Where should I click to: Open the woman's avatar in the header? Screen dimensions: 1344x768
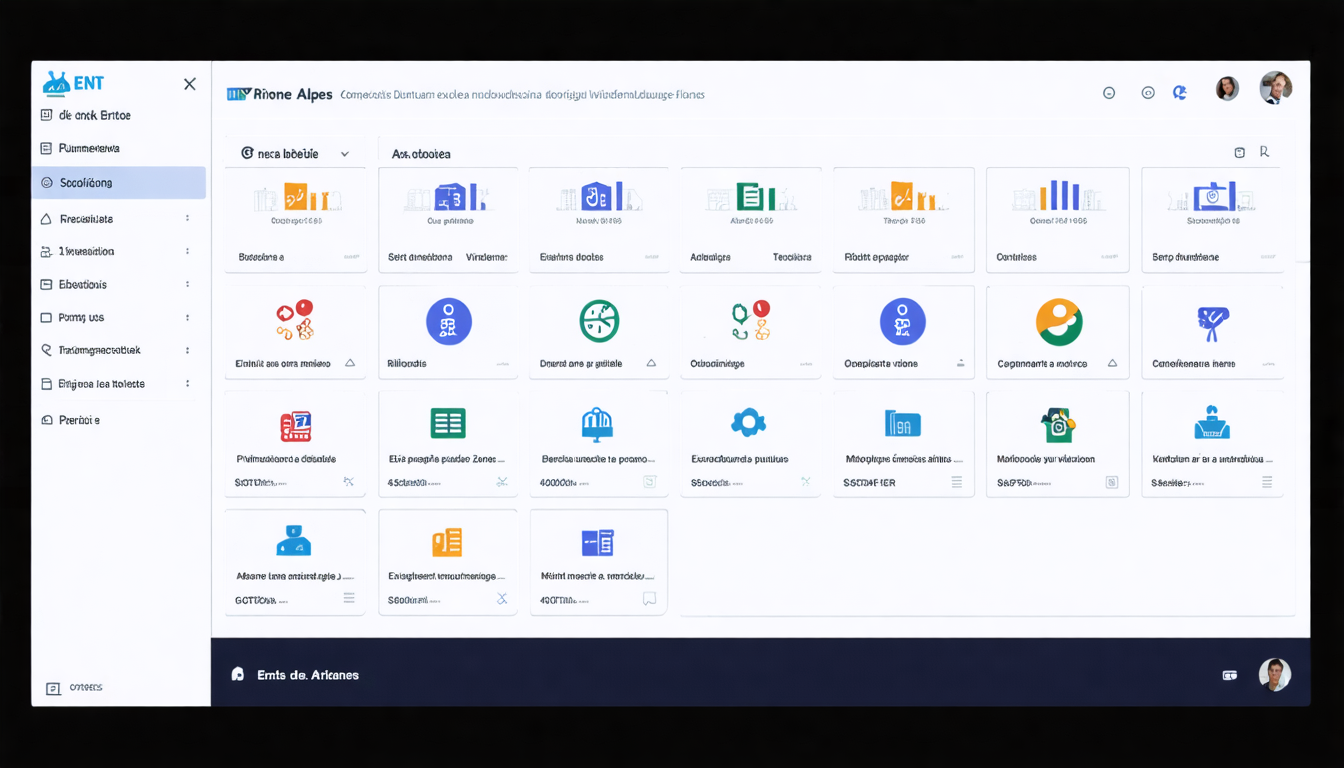tap(1227, 89)
